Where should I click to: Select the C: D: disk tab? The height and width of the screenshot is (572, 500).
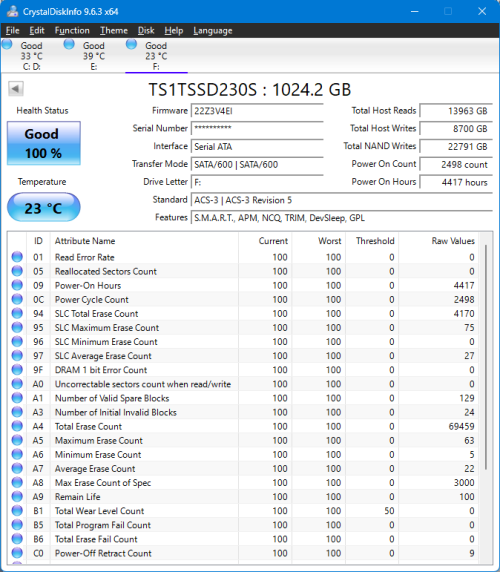tap(31, 56)
